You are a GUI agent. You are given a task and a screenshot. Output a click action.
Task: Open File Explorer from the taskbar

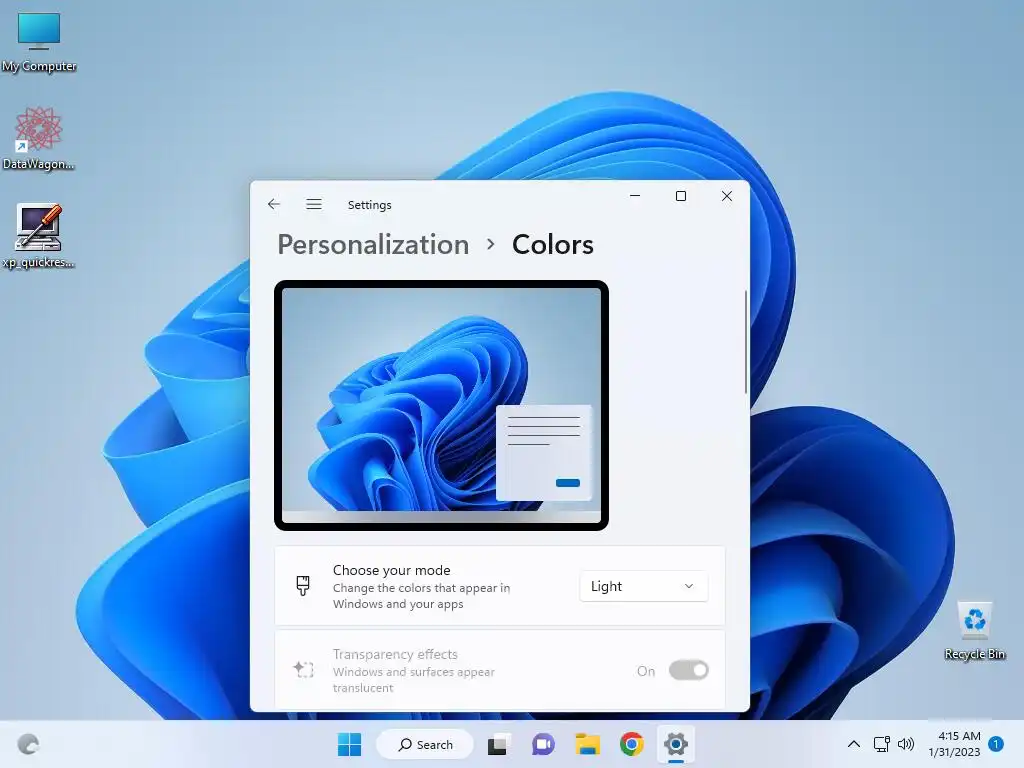pos(587,744)
